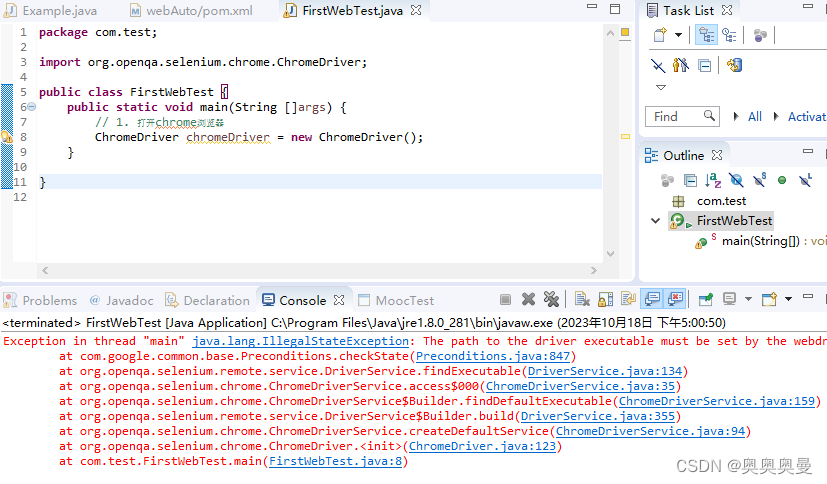Close the Outline view
Viewport: 827px width, 484px height.
pyautogui.click(x=717, y=155)
